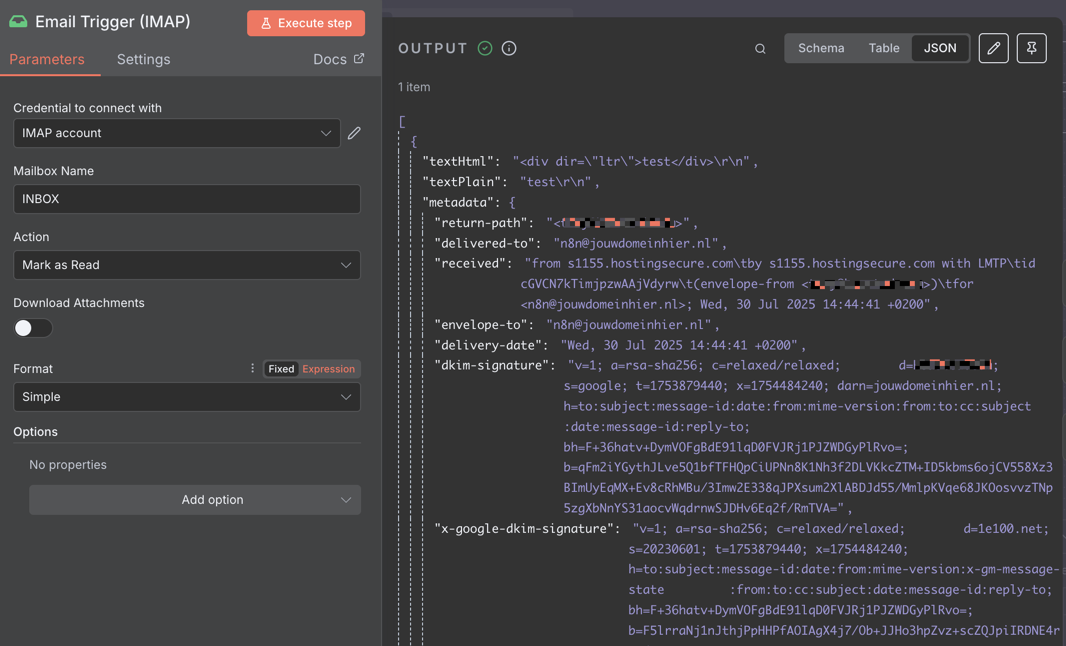Open the output search magnifier icon
Image resolution: width=1066 pixels, height=646 pixels.
click(x=760, y=48)
